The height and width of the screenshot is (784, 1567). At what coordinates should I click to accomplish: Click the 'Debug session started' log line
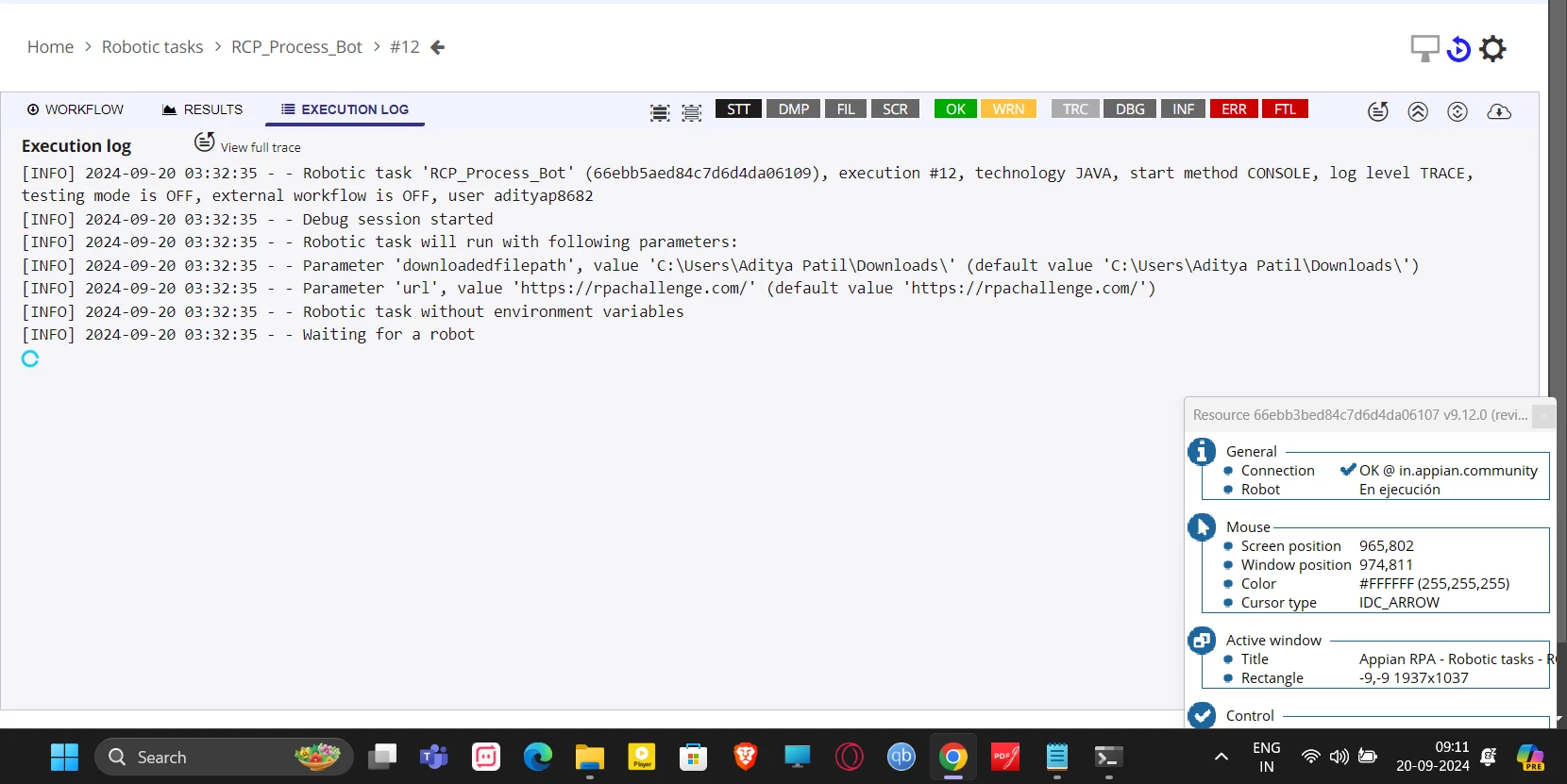(x=258, y=220)
